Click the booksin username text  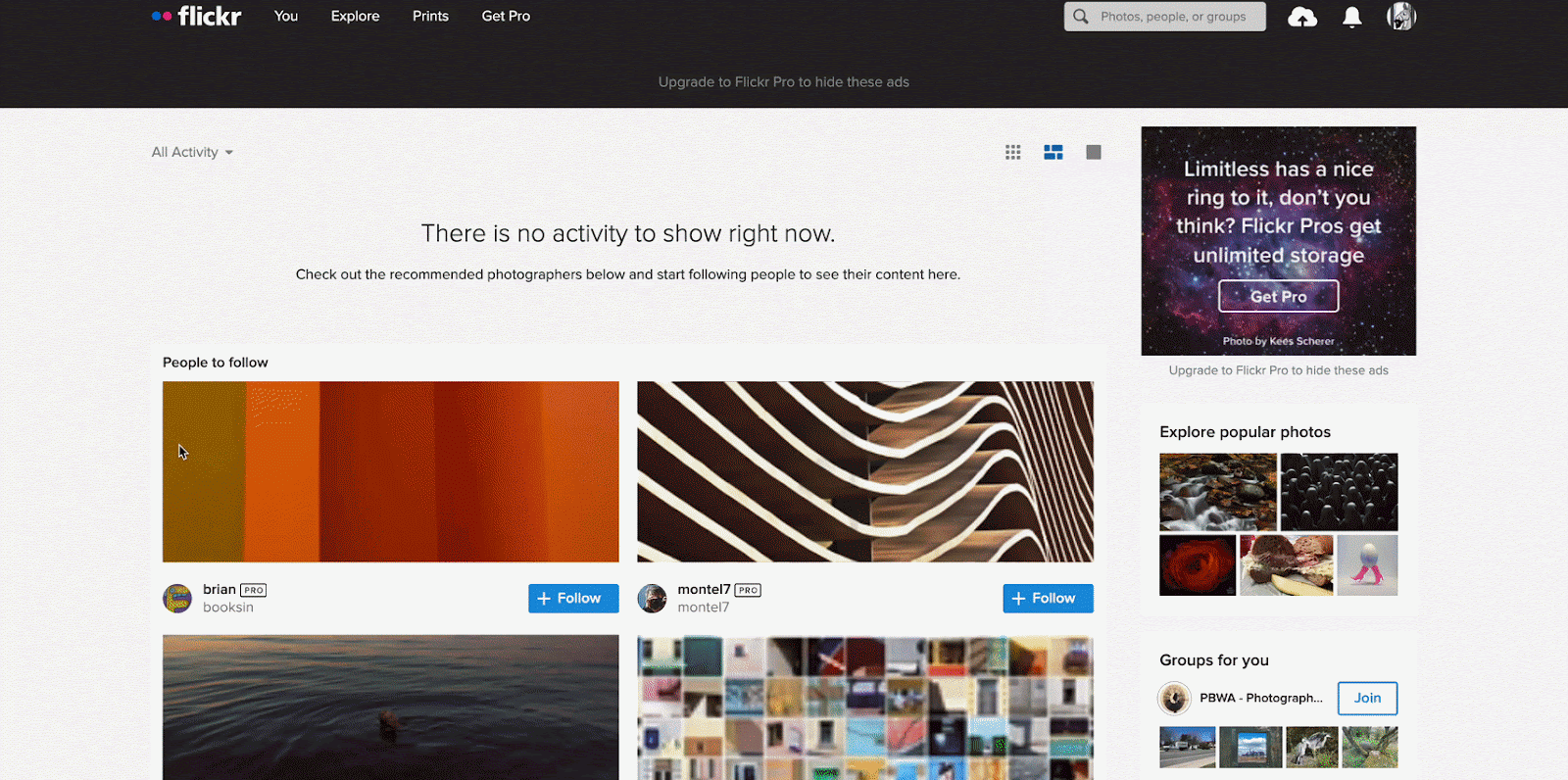click(228, 608)
